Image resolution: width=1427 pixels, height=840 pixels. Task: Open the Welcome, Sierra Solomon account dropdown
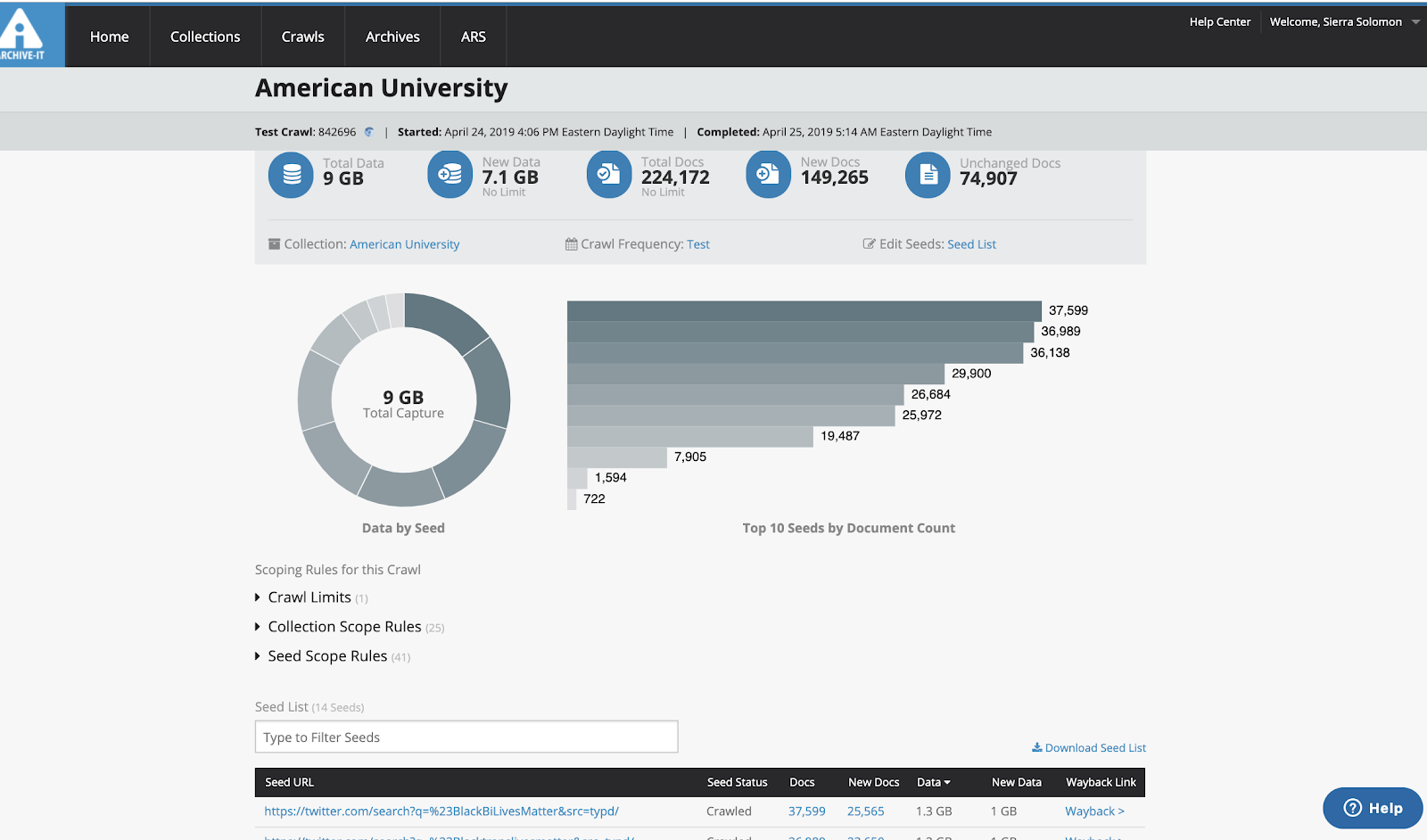point(1344,22)
